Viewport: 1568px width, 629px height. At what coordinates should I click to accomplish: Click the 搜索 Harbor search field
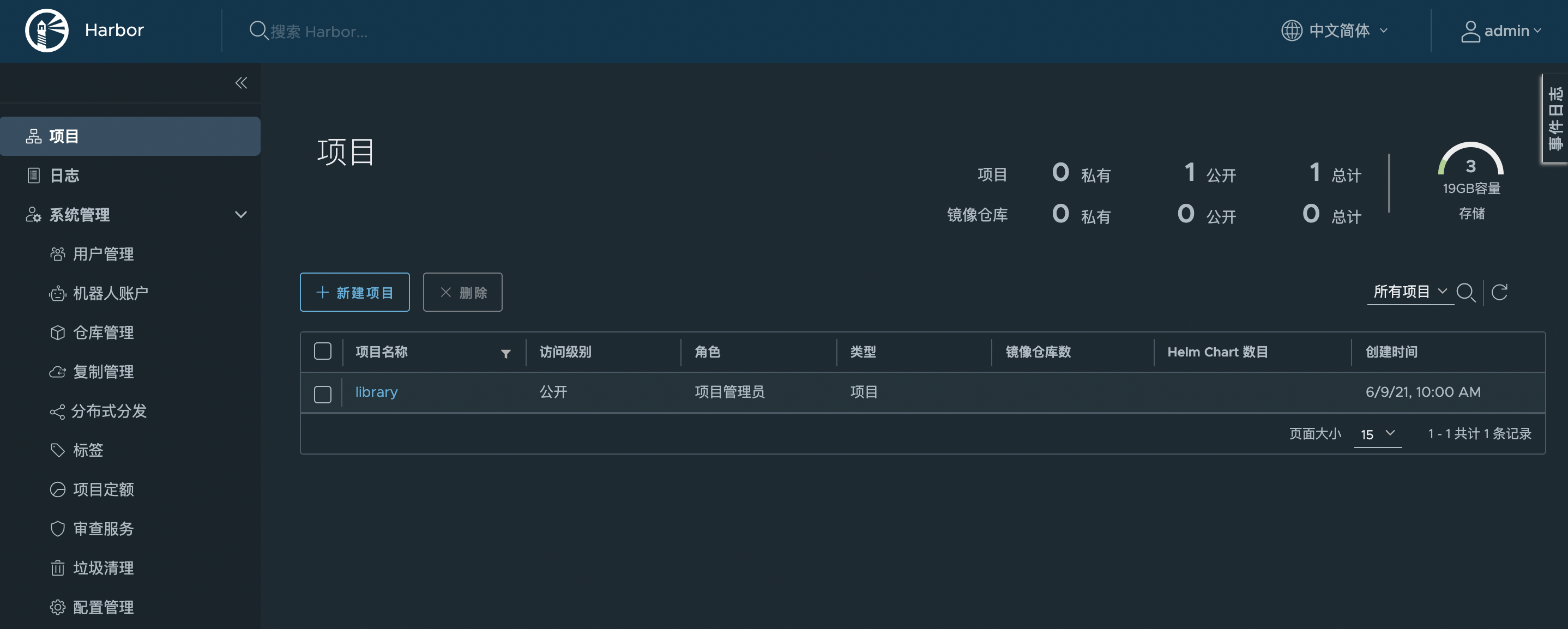(318, 32)
